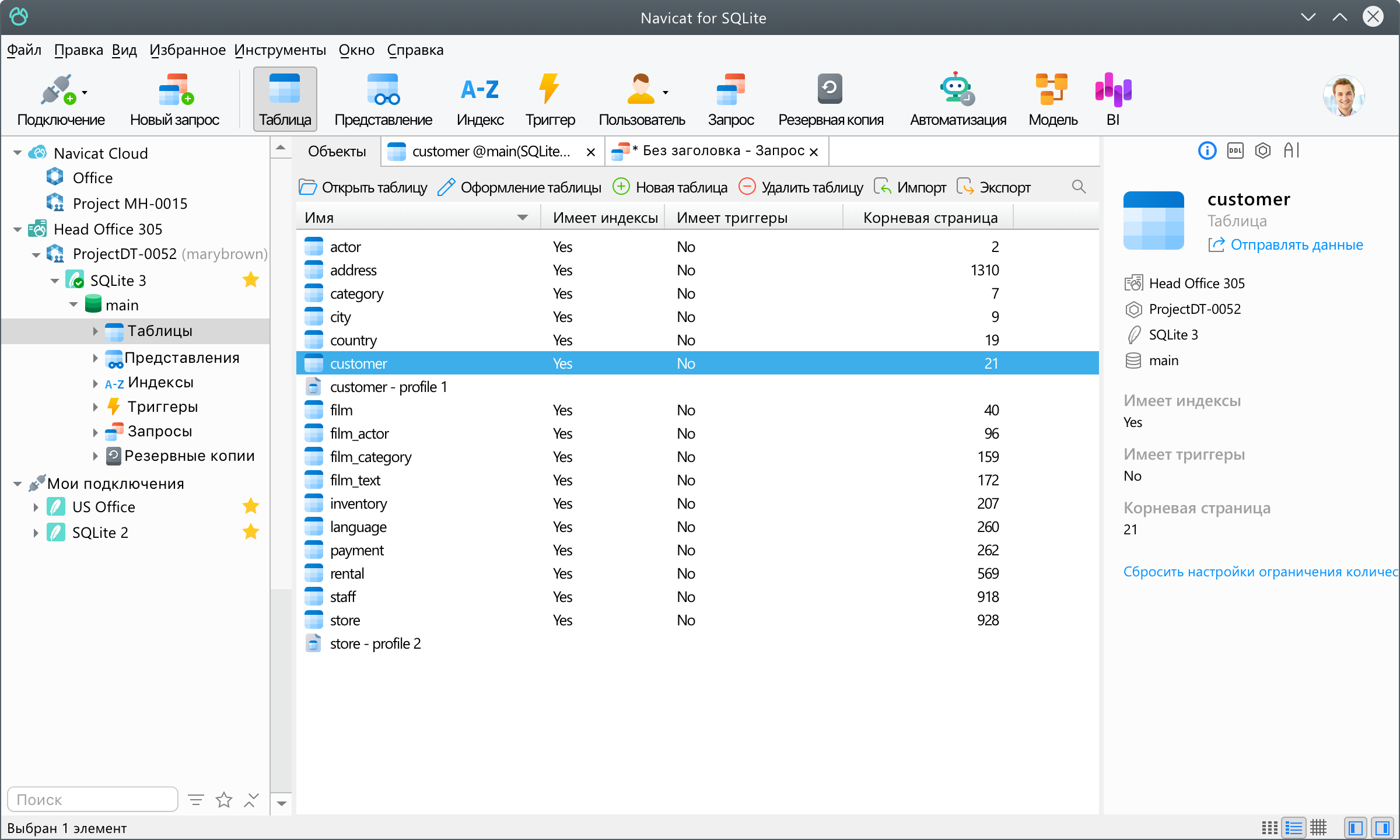Screen dimensions: 1400x840
Task: Collapse the Navicat Cloud node
Action: coord(17,153)
